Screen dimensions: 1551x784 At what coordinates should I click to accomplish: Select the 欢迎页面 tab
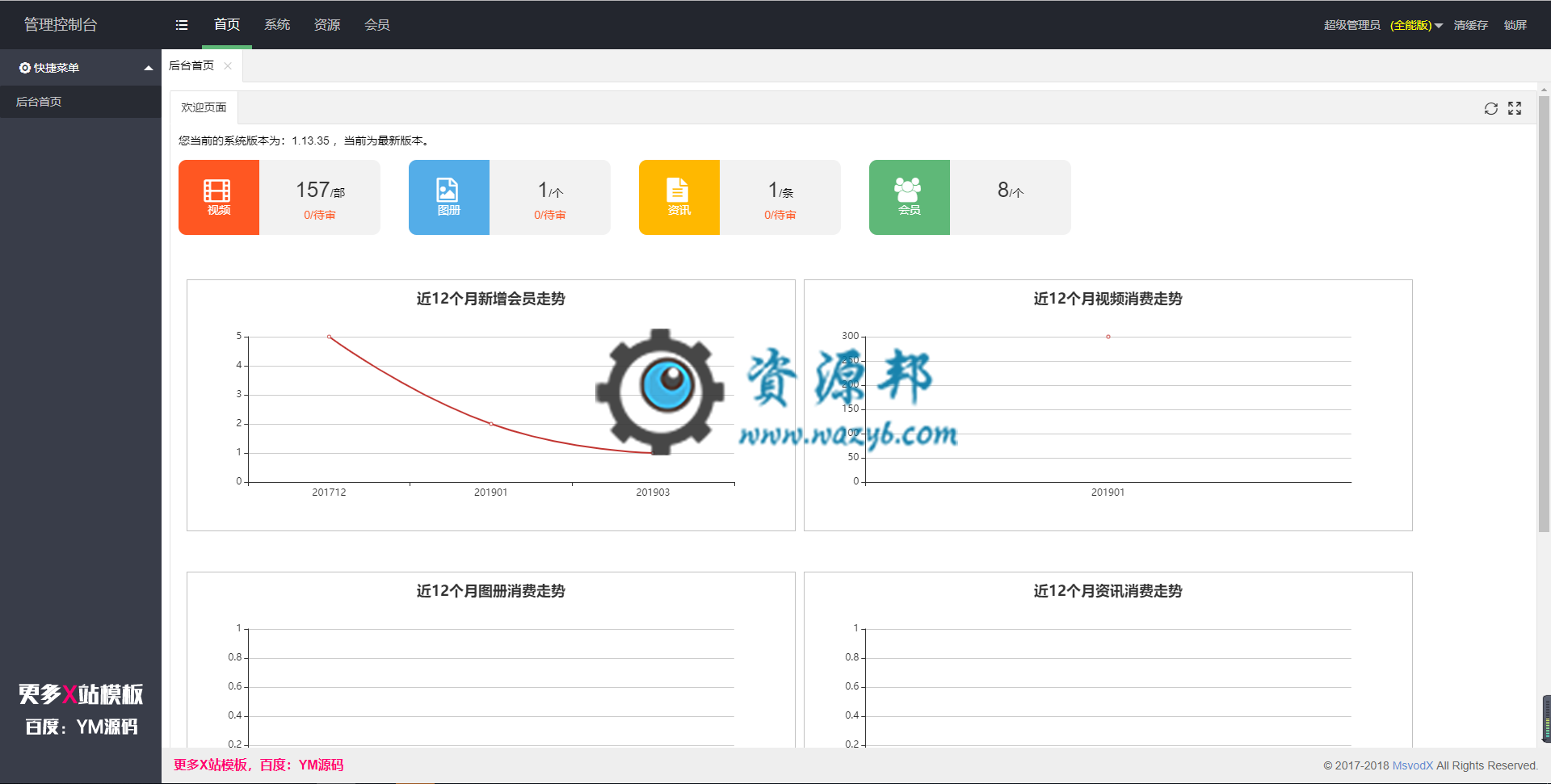(204, 107)
